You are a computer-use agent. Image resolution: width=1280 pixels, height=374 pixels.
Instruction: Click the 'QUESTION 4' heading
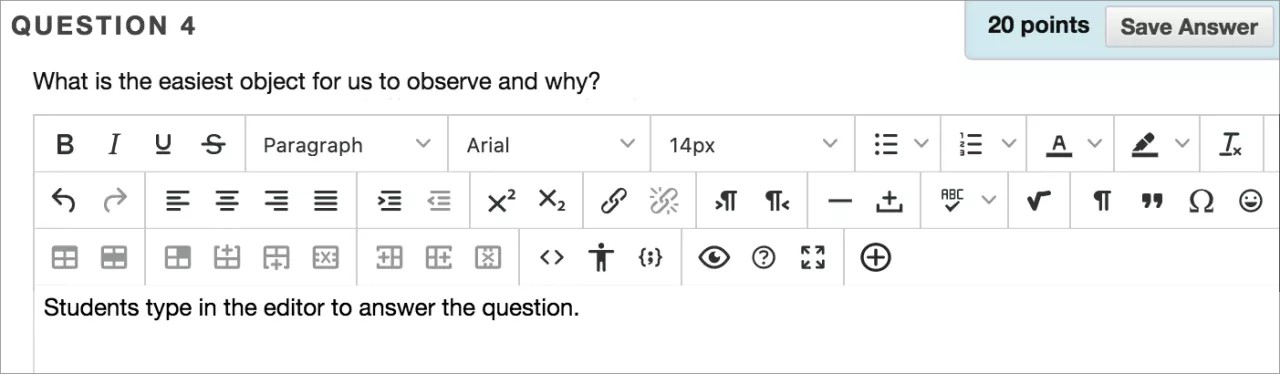coord(104,26)
